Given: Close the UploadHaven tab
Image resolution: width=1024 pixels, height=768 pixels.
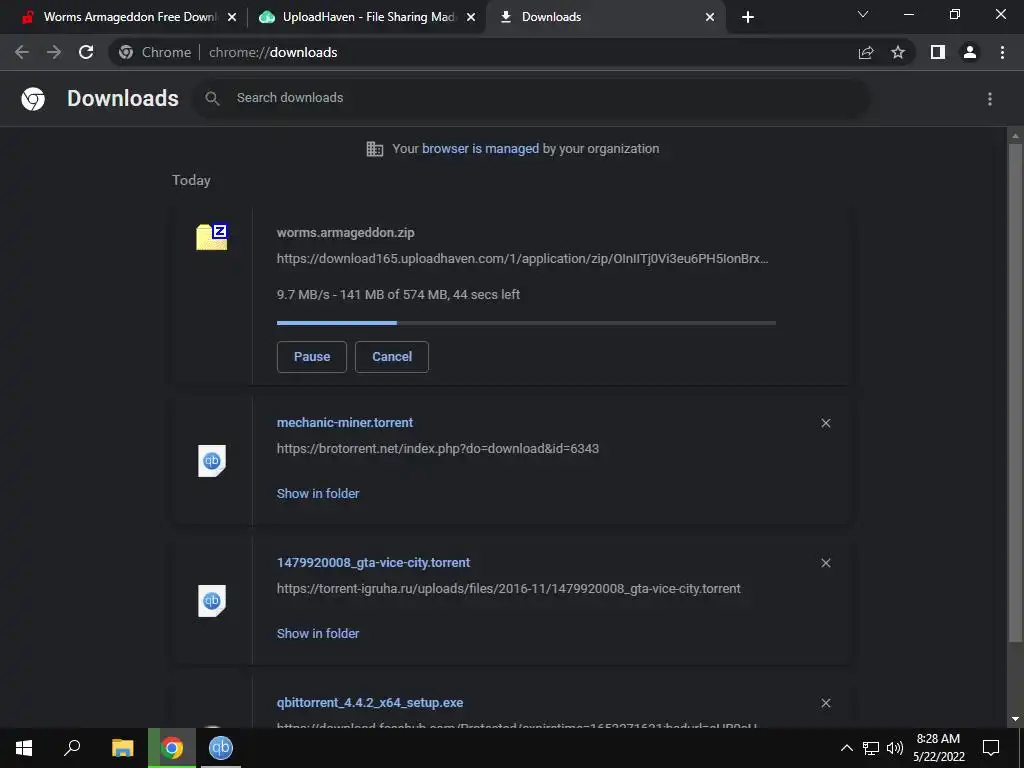Looking at the screenshot, I should (471, 18).
